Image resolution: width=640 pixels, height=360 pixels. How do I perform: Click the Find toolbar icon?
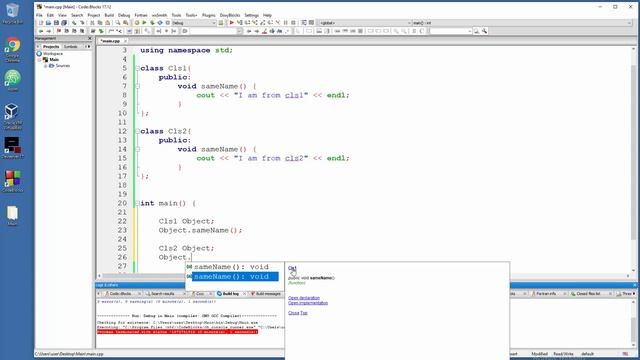point(118,23)
